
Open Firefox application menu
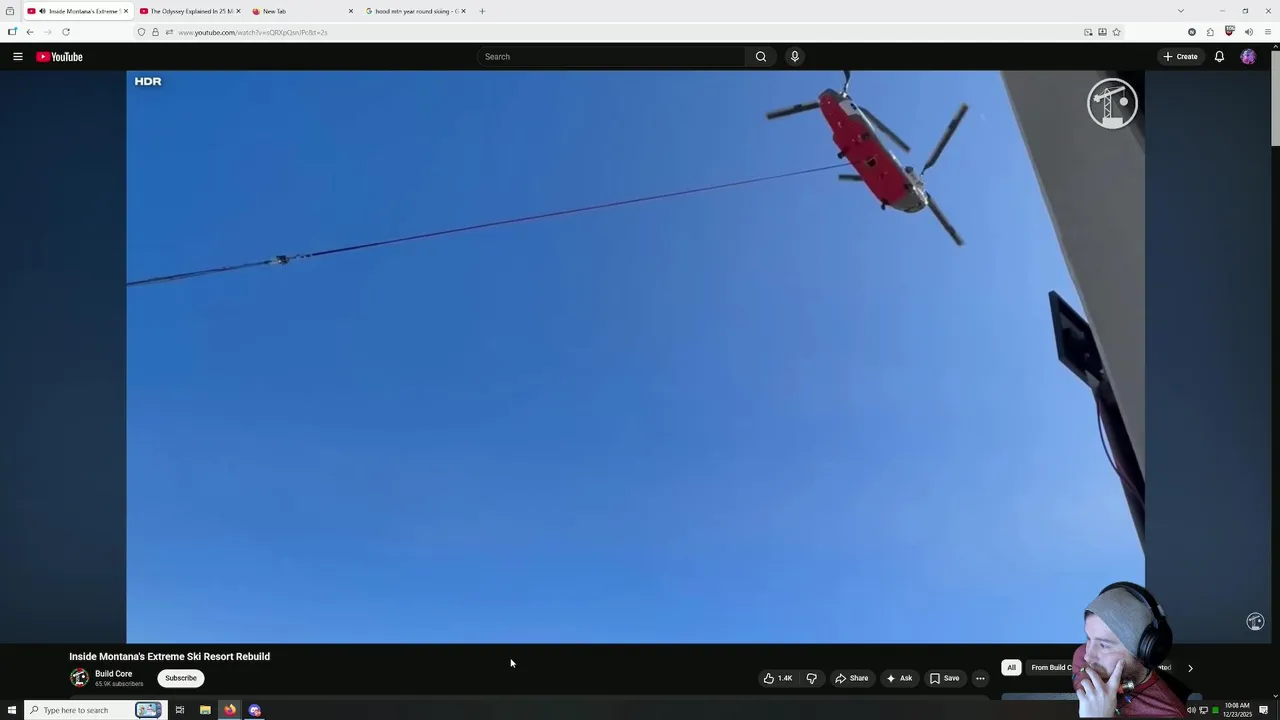point(1268,32)
